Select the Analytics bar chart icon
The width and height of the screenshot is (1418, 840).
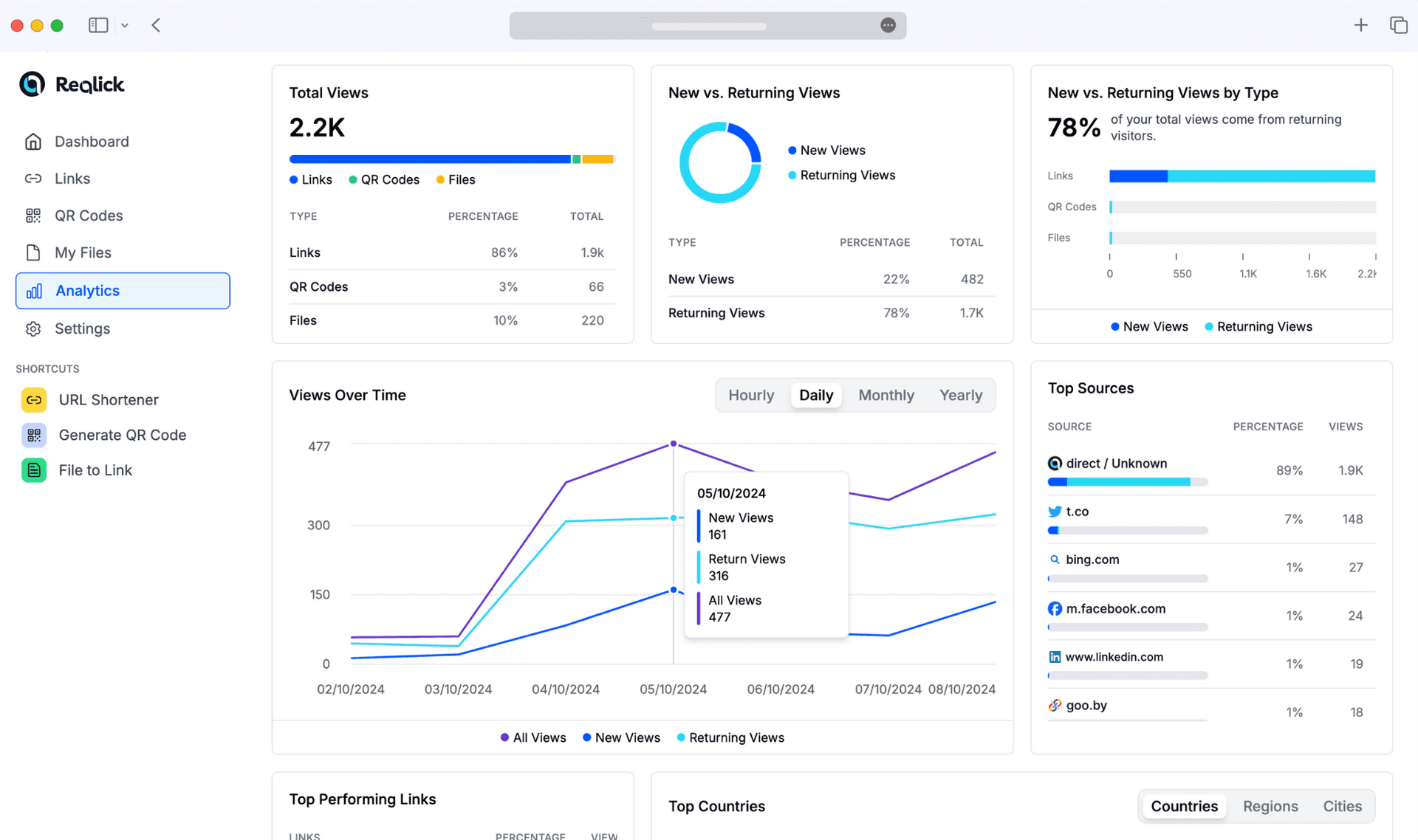[34, 290]
